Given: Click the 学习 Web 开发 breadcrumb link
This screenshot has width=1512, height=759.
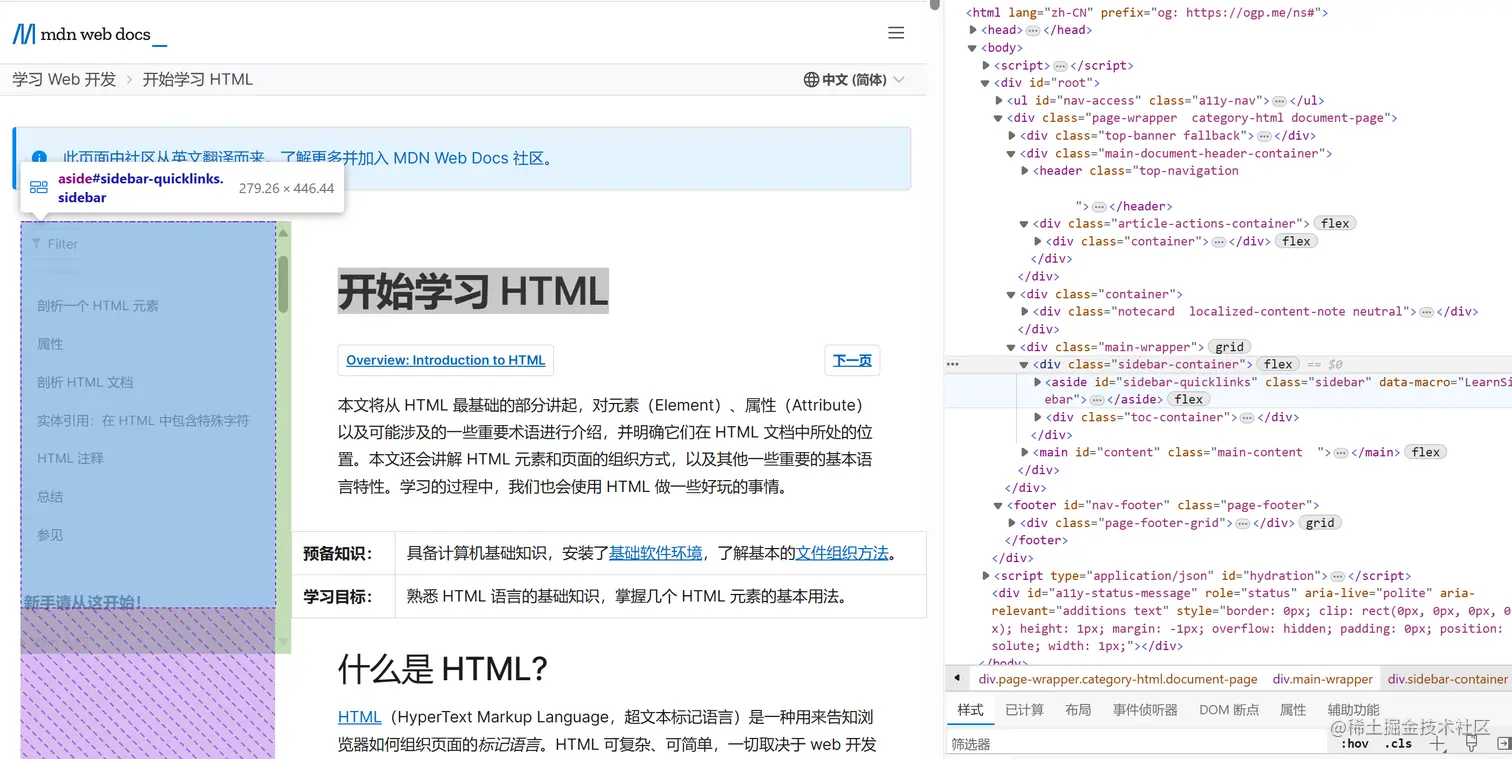Looking at the screenshot, I should pos(64,79).
